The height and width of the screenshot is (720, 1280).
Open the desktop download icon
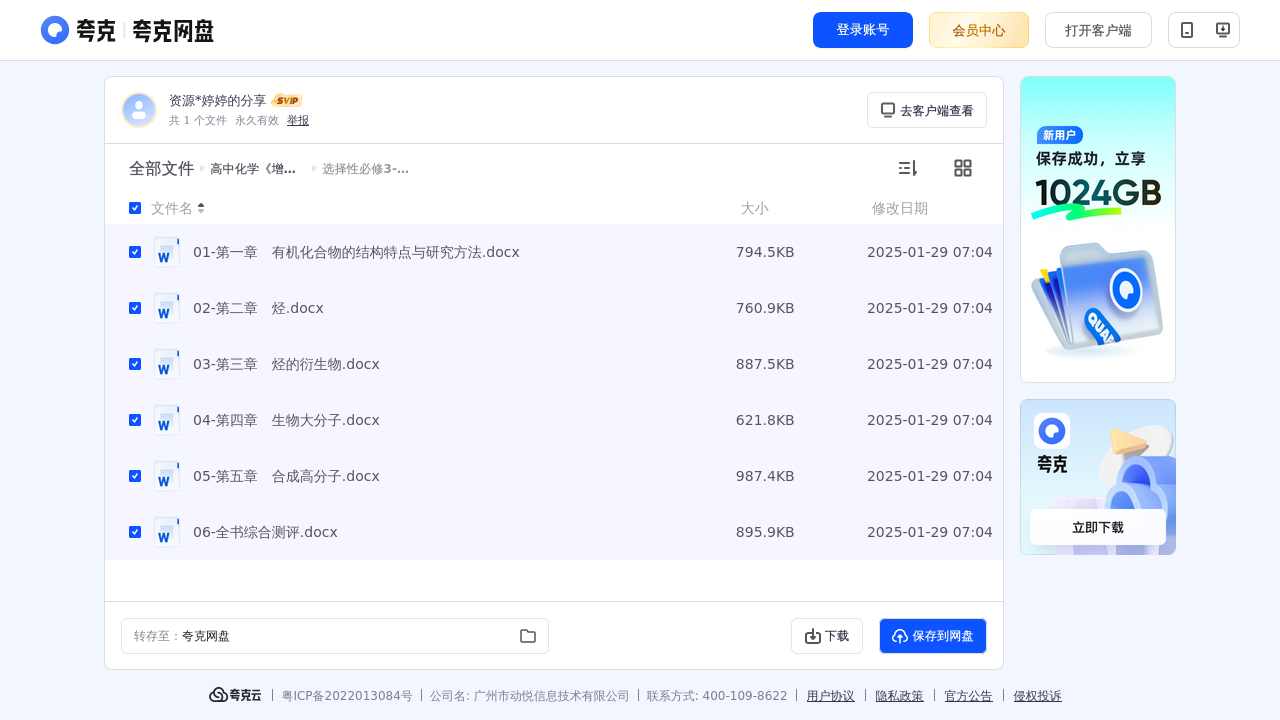tap(1222, 30)
